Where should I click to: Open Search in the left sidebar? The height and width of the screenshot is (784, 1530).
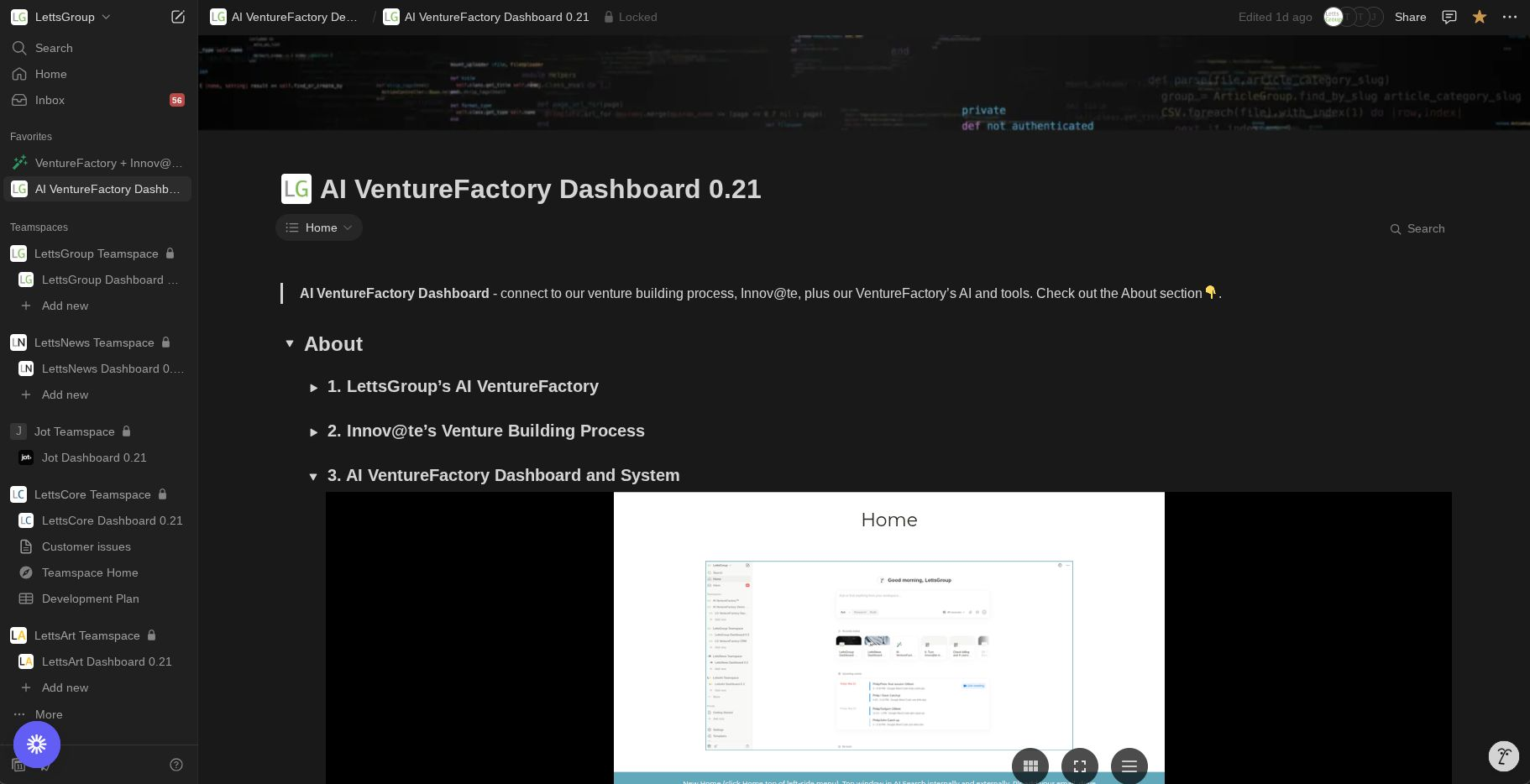tap(99, 48)
